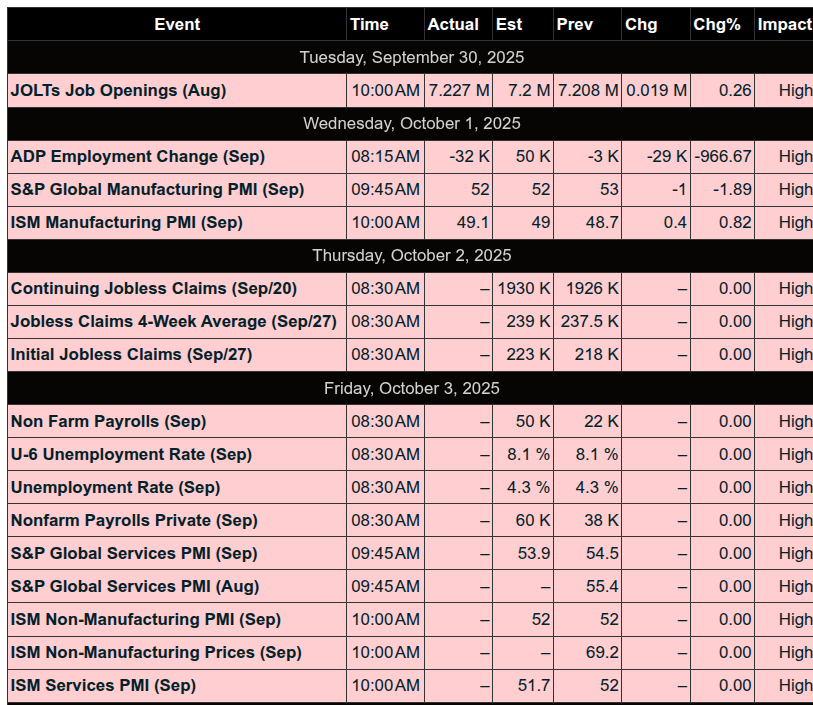This screenshot has height=705, width=813.
Task: Click S&P Services PMI (Aug) previous 55.4
Action: (602, 587)
